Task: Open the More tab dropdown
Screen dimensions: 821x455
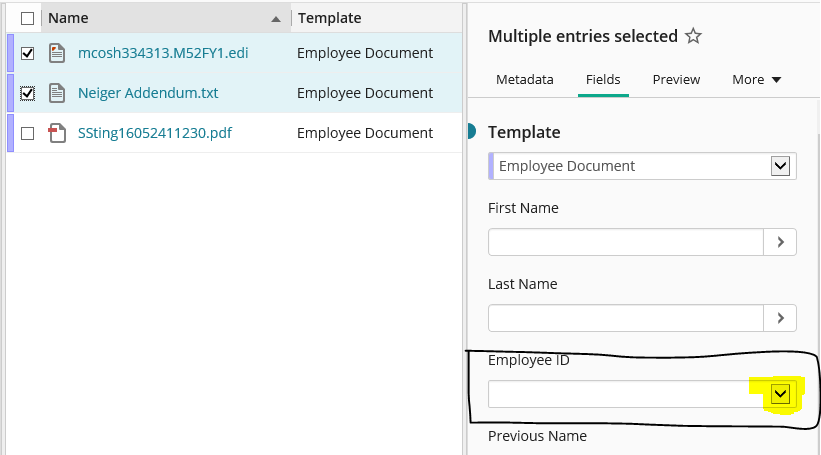Action: tap(757, 80)
